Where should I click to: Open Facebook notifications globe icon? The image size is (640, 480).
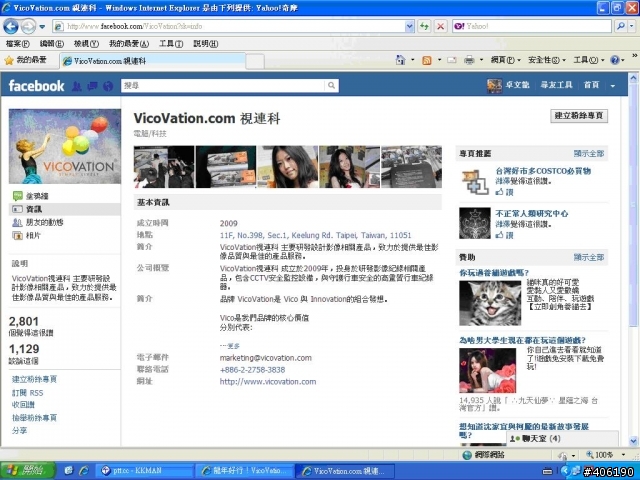(108, 86)
